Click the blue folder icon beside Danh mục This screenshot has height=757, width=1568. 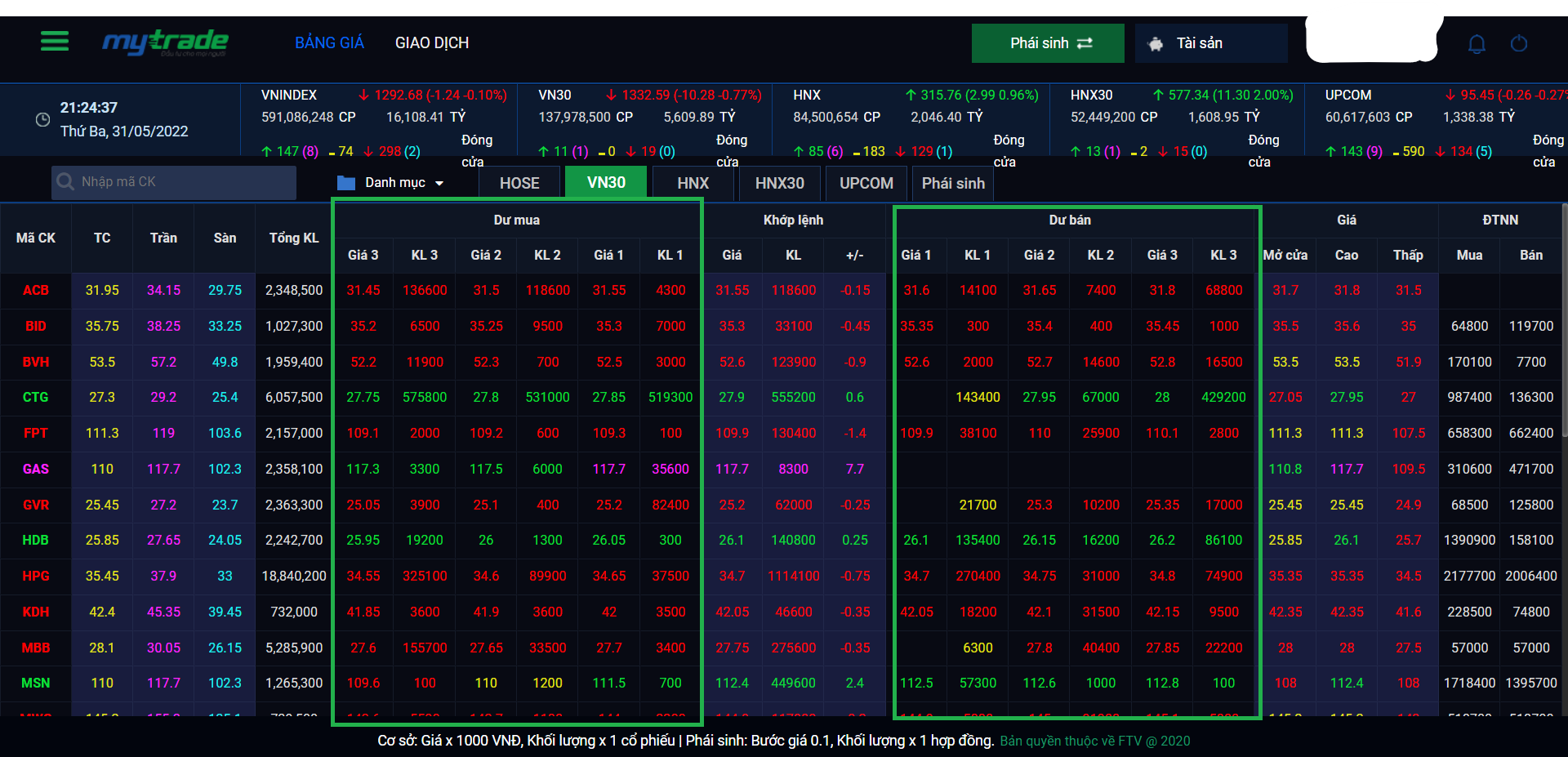[x=346, y=183]
